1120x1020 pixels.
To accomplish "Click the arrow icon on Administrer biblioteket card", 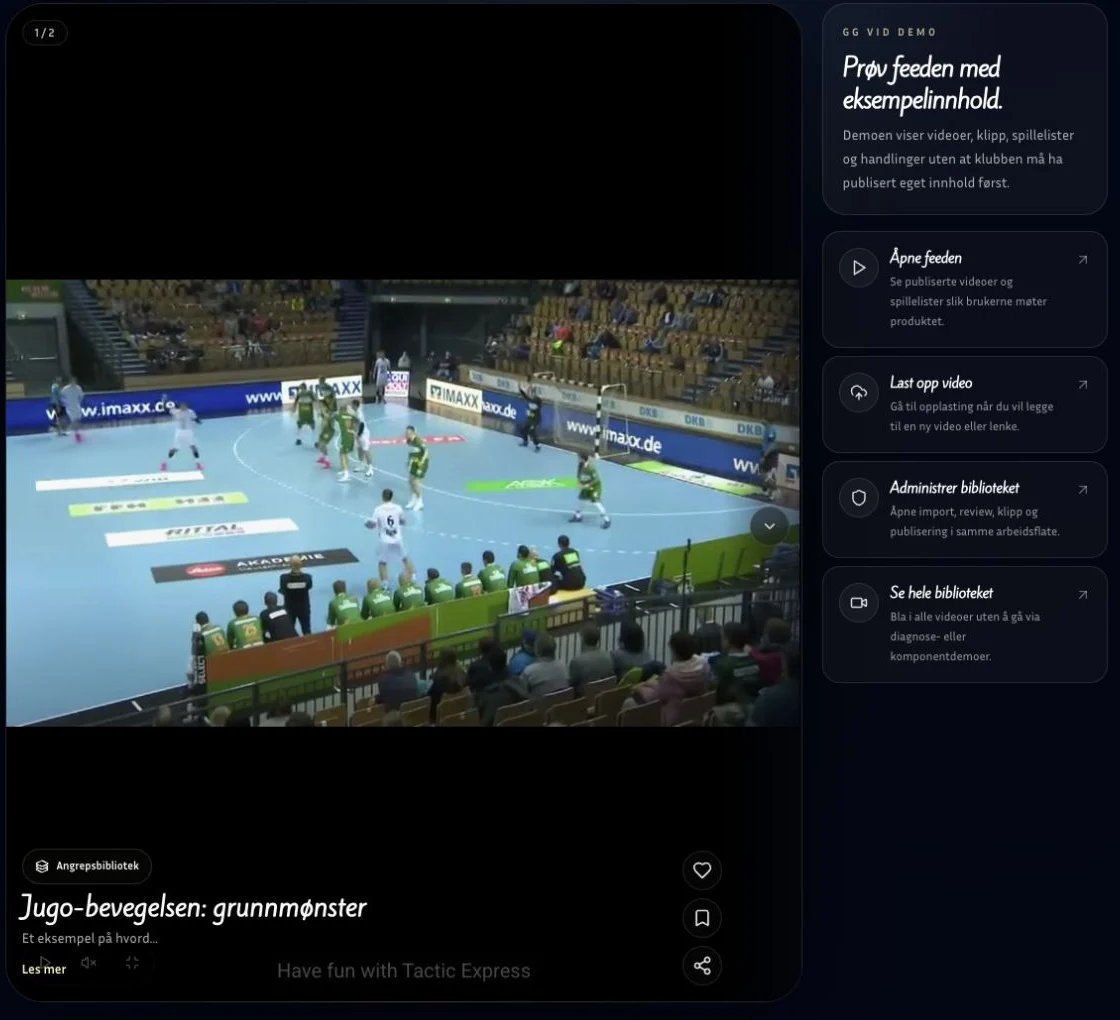I will (x=1083, y=490).
